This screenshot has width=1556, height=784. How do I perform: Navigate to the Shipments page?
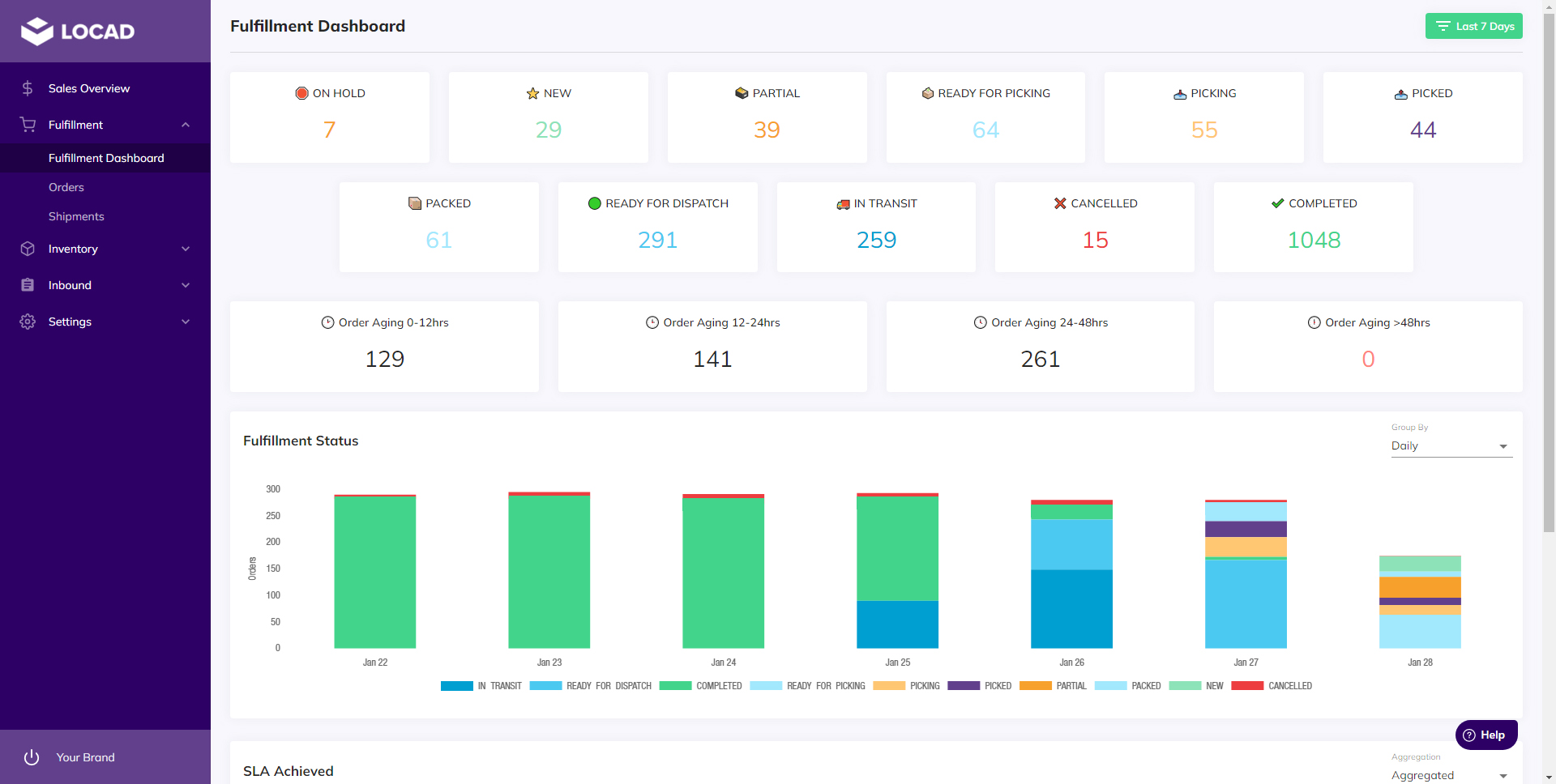point(76,216)
